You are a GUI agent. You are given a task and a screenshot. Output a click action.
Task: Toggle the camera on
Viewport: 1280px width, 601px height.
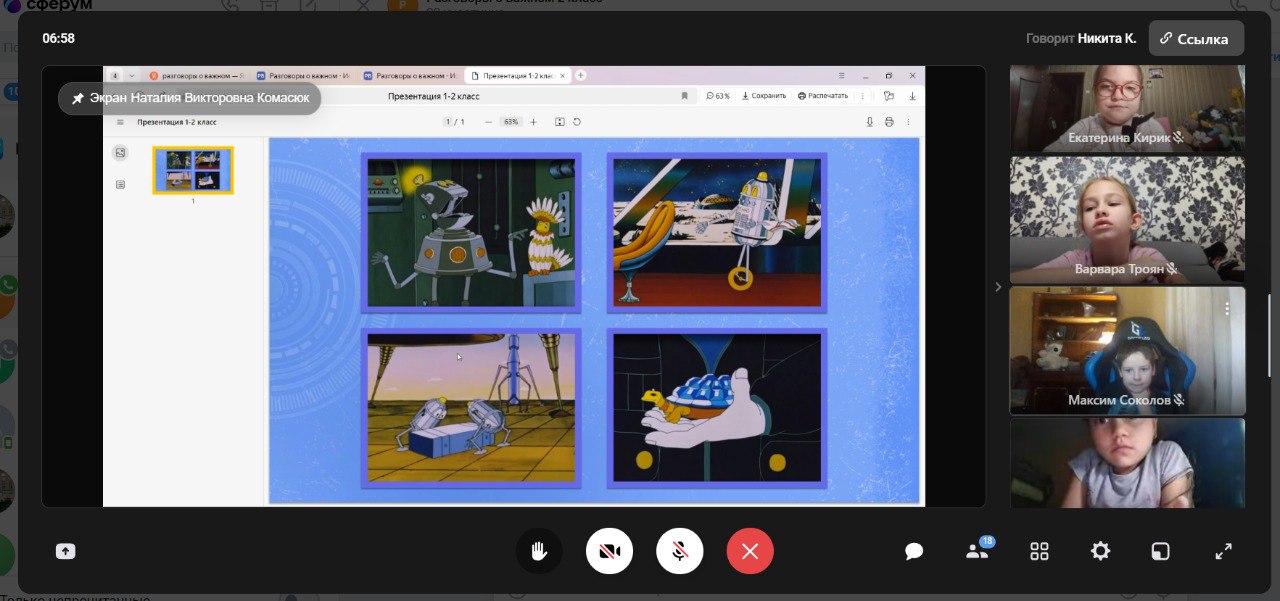609,551
